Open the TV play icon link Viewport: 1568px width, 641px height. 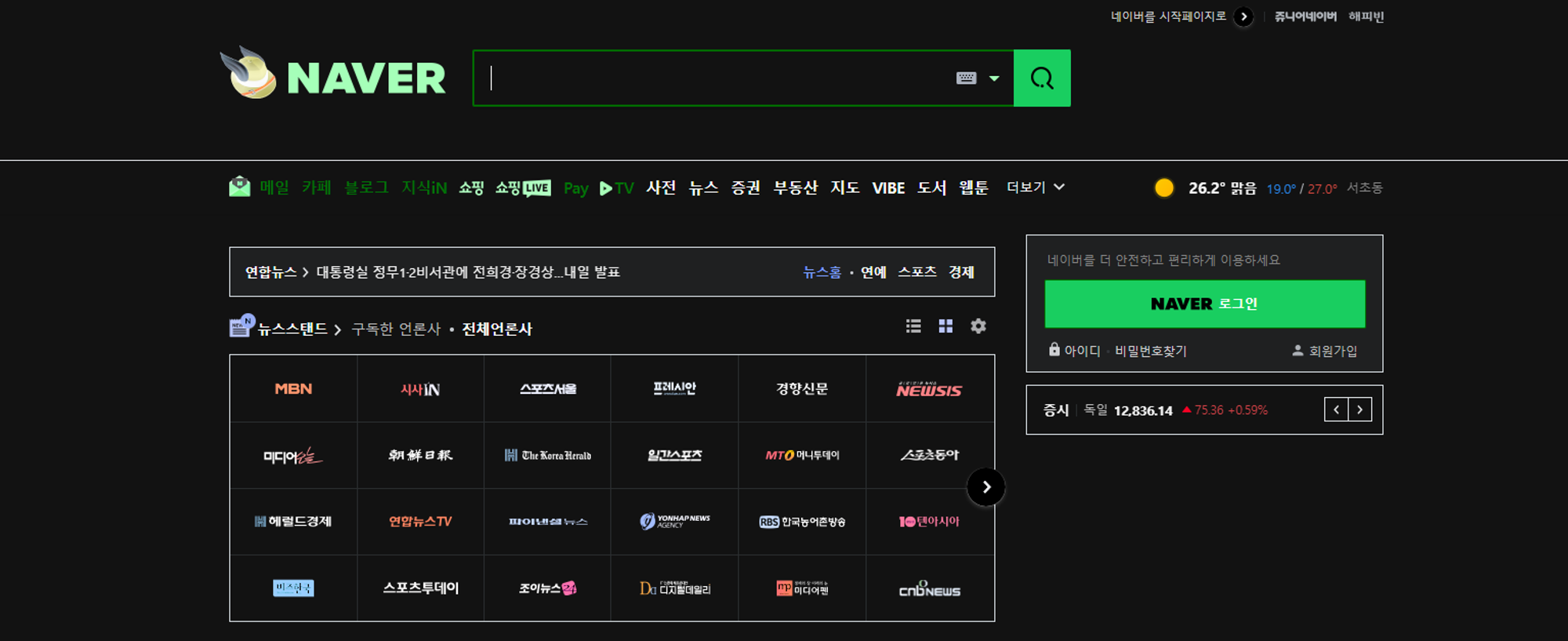(616, 188)
